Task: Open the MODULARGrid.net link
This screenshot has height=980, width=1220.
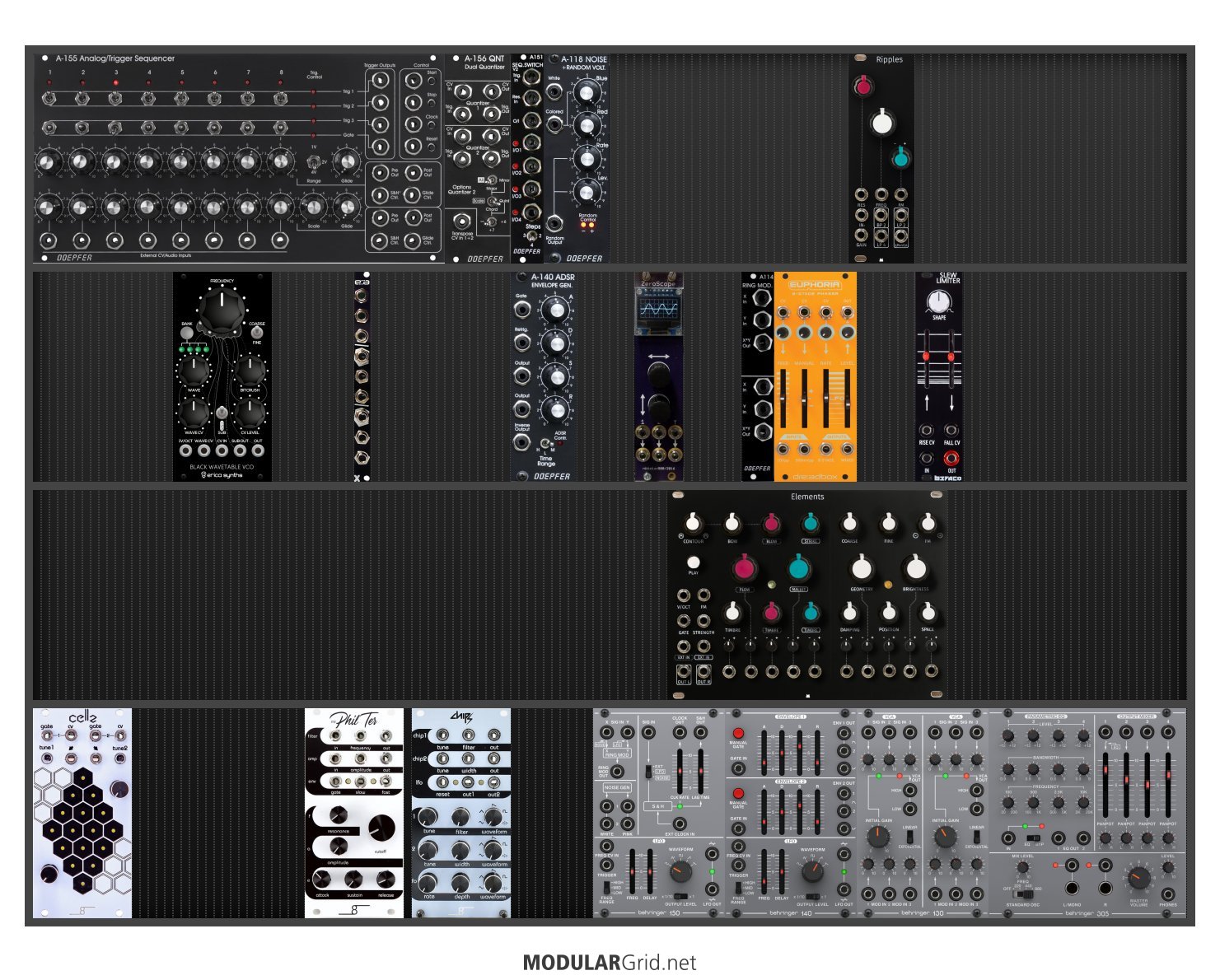Action: click(610, 962)
